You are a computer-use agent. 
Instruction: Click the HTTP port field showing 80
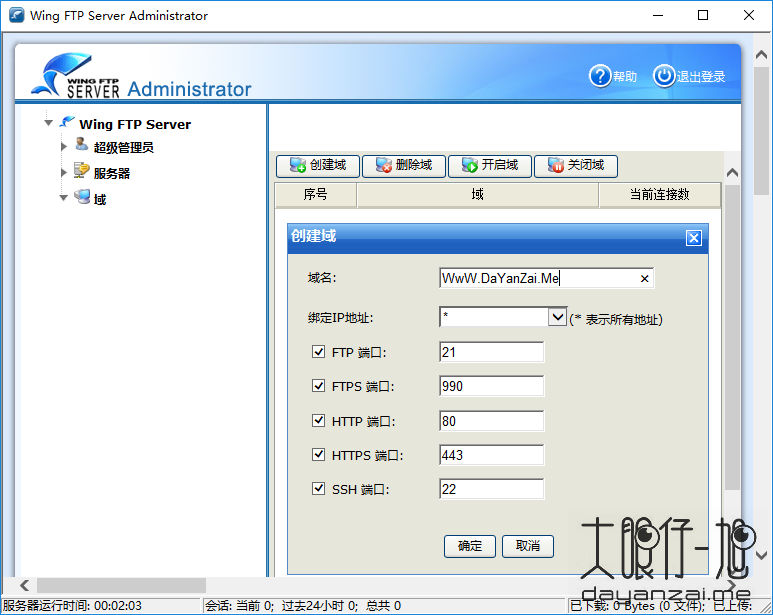492,421
